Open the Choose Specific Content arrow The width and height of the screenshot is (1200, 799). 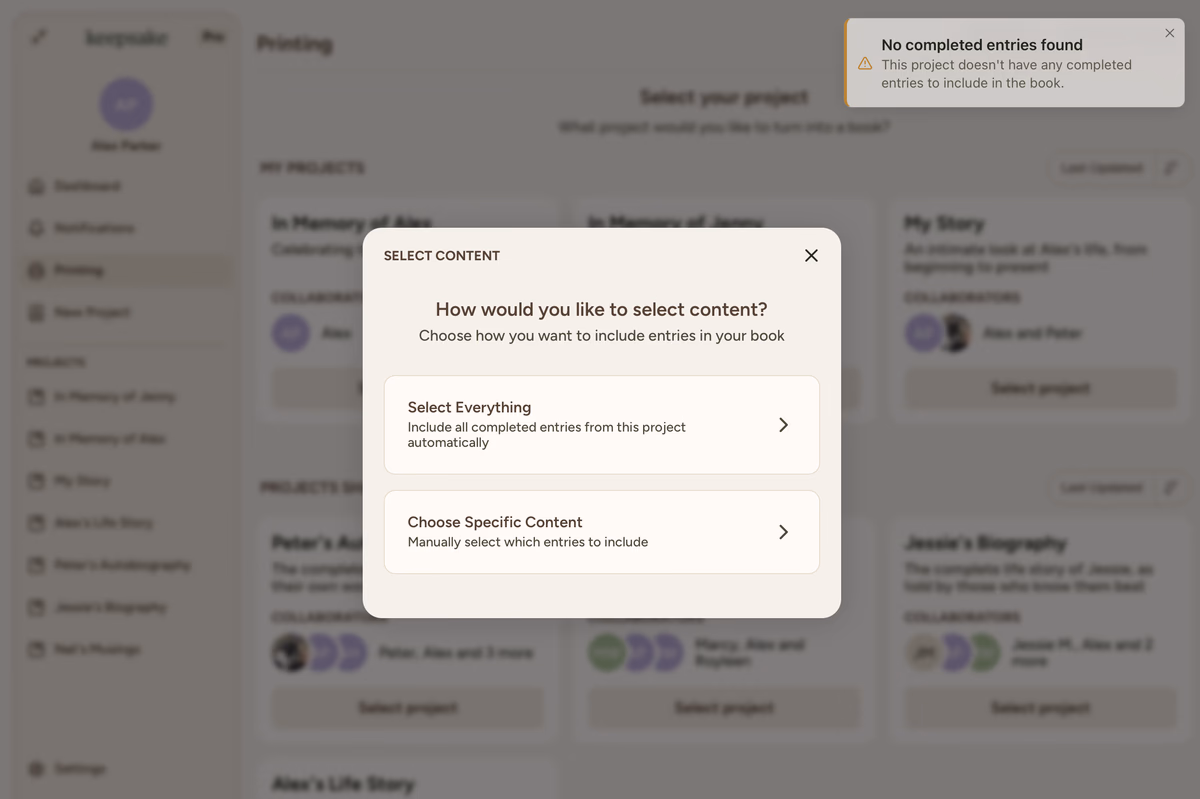point(783,532)
